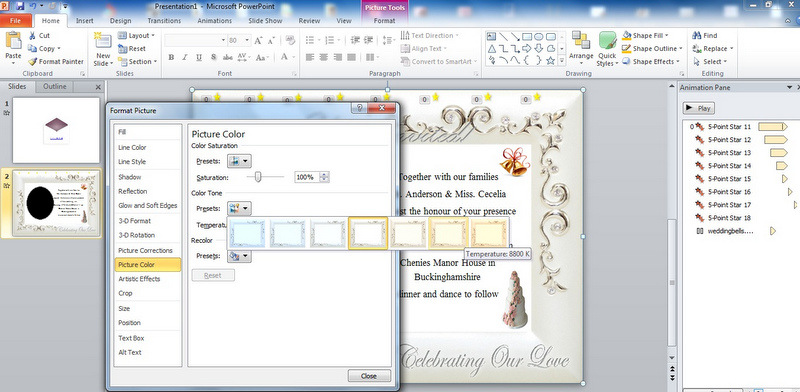Viewport: 800px width, 392px height.
Task: Click the Format Picture help question mark
Action: [359, 108]
